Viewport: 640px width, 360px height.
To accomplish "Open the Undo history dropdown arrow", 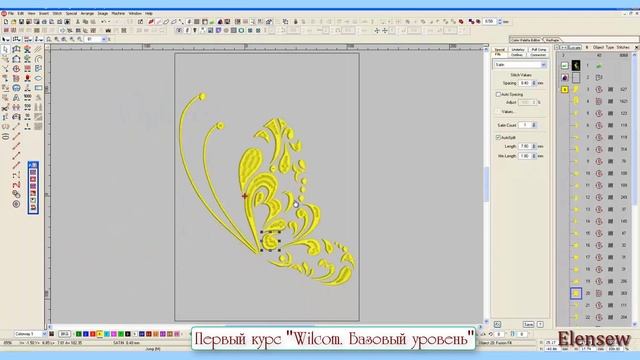I will (109, 22).
